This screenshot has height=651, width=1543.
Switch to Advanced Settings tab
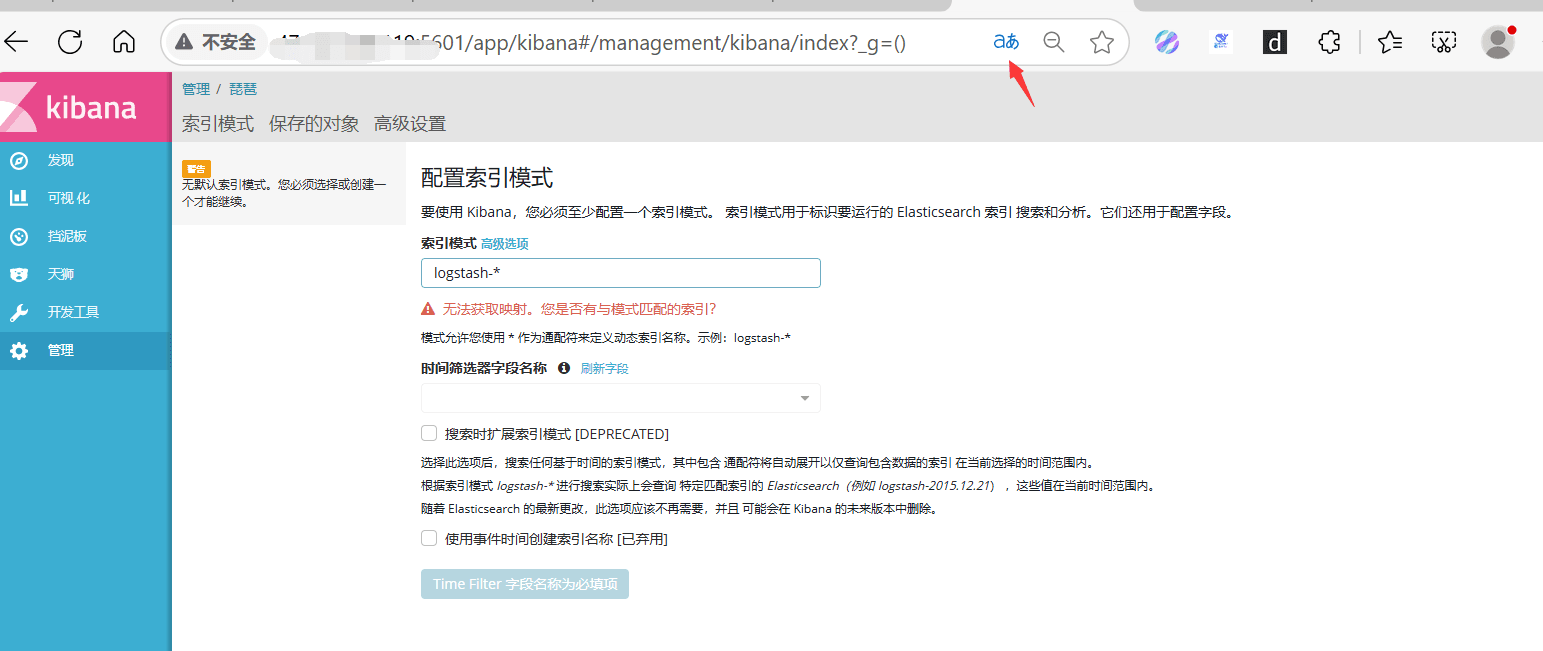pyautogui.click(x=410, y=124)
